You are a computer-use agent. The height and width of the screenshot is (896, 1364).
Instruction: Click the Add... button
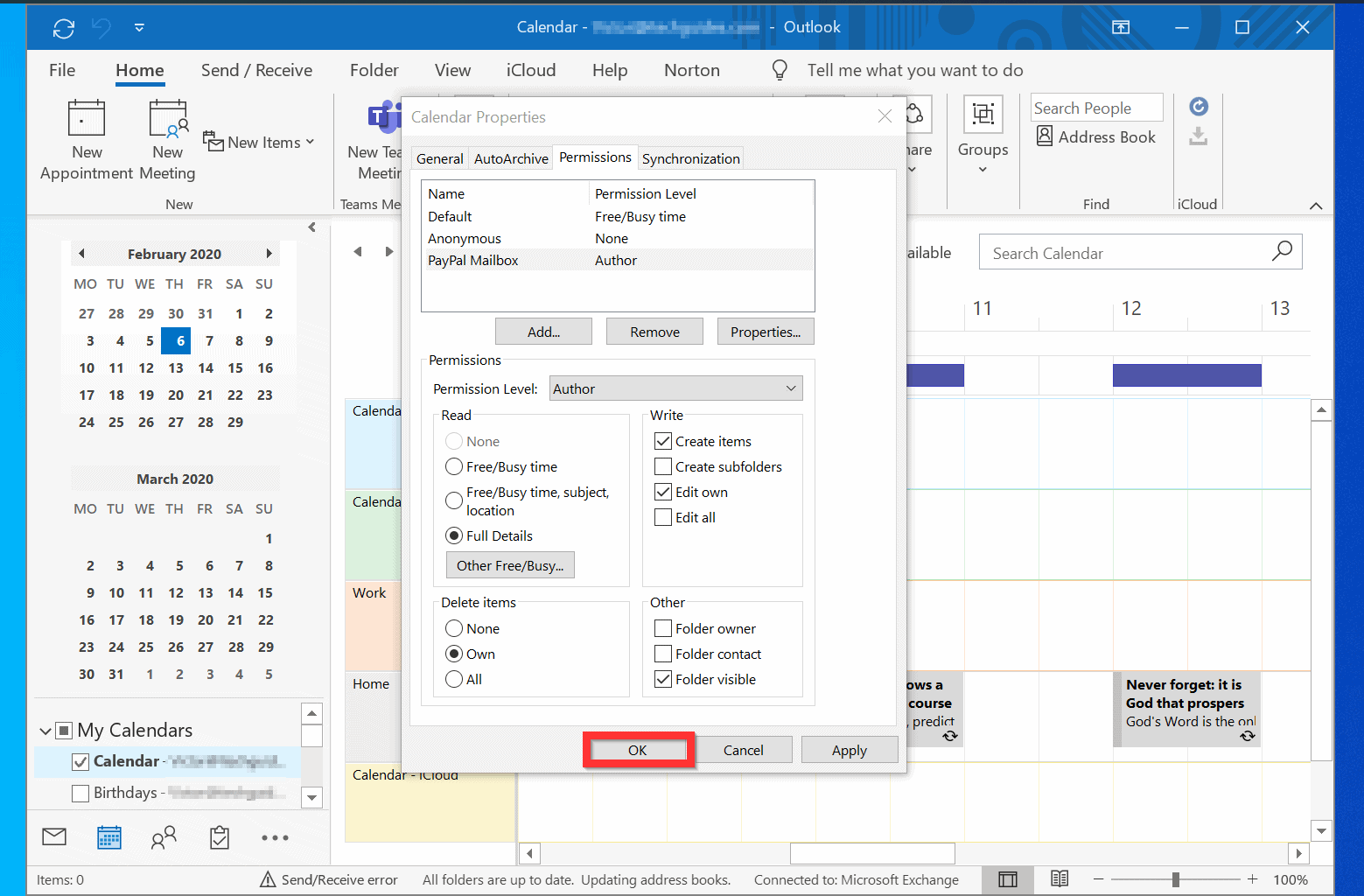pyautogui.click(x=543, y=332)
